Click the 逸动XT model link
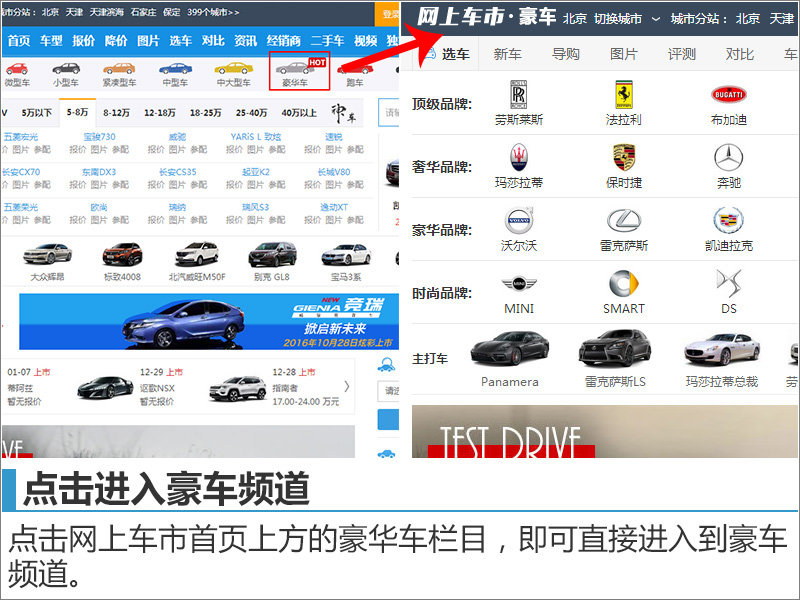 coord(334,207)
